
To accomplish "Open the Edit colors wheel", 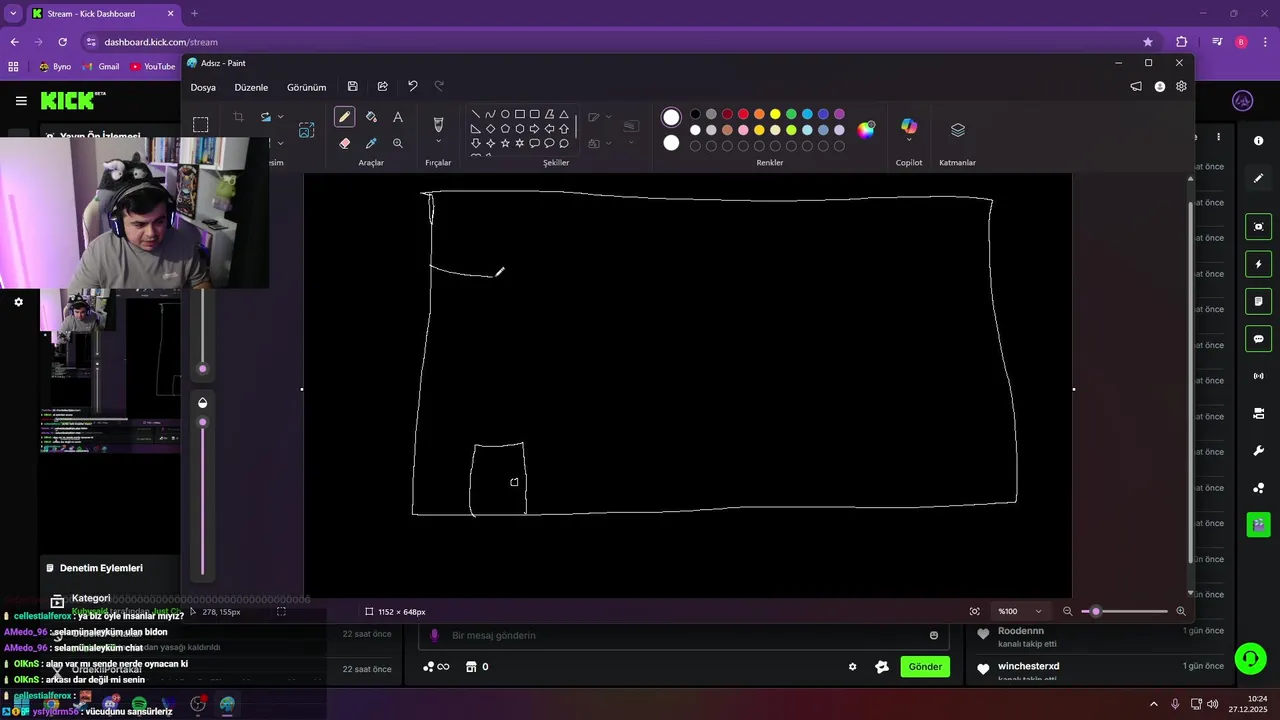I will (866, 129).
